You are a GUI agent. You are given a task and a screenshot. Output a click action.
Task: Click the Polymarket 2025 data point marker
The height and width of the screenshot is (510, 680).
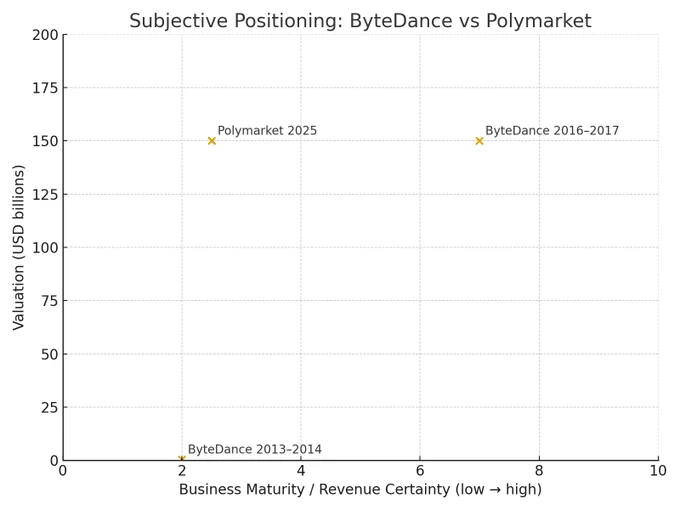pos(212,141)
